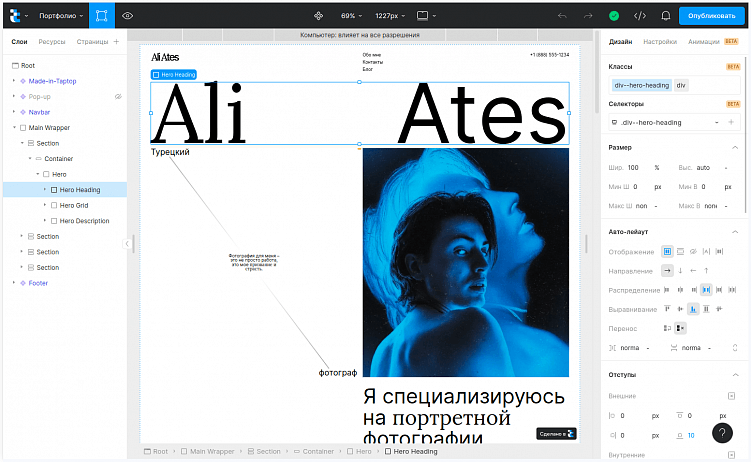Open the Настройки tab
Screen dimensions: 751x462
click(660, 42)
